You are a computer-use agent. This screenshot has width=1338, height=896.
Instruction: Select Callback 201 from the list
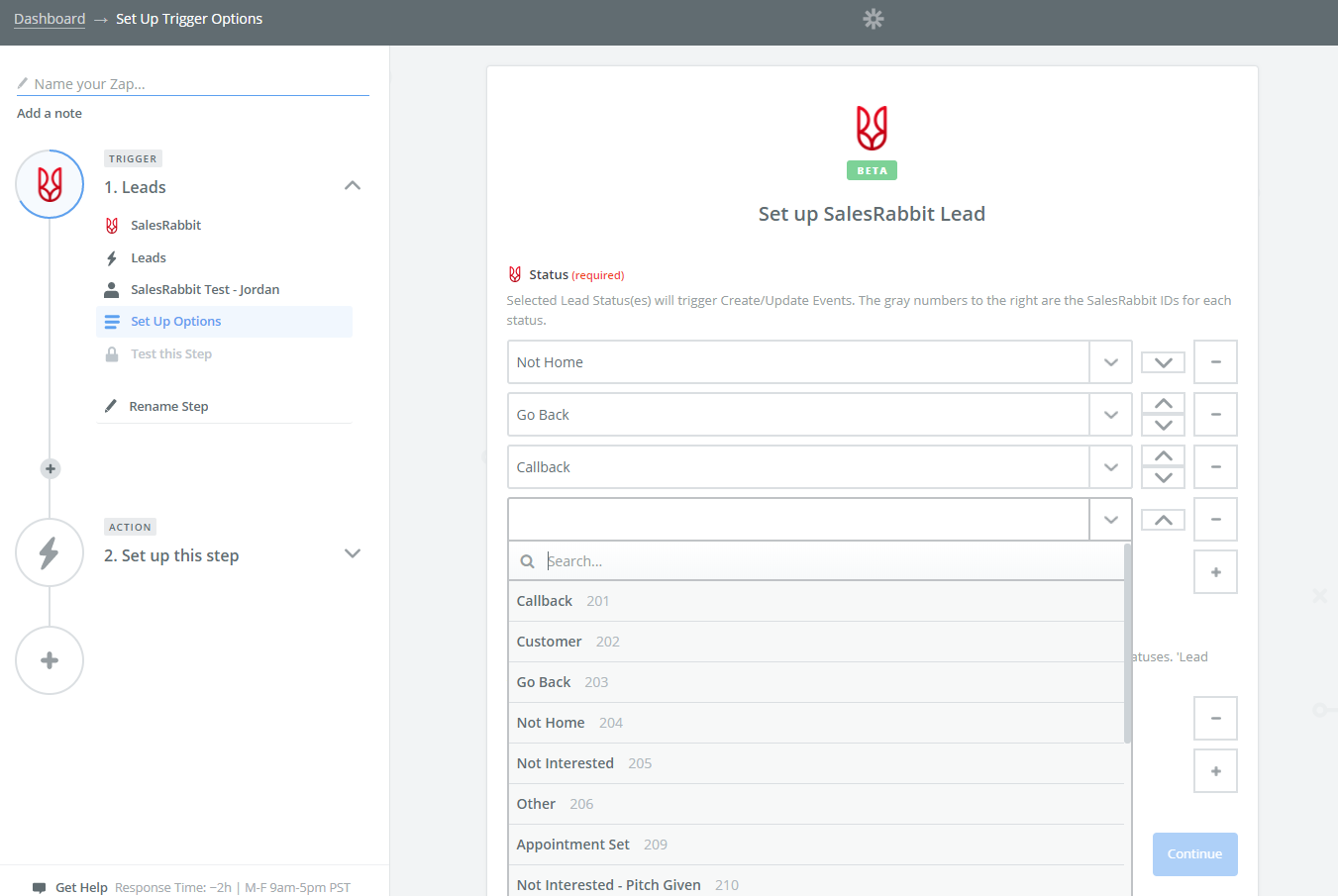click(816, 601)
